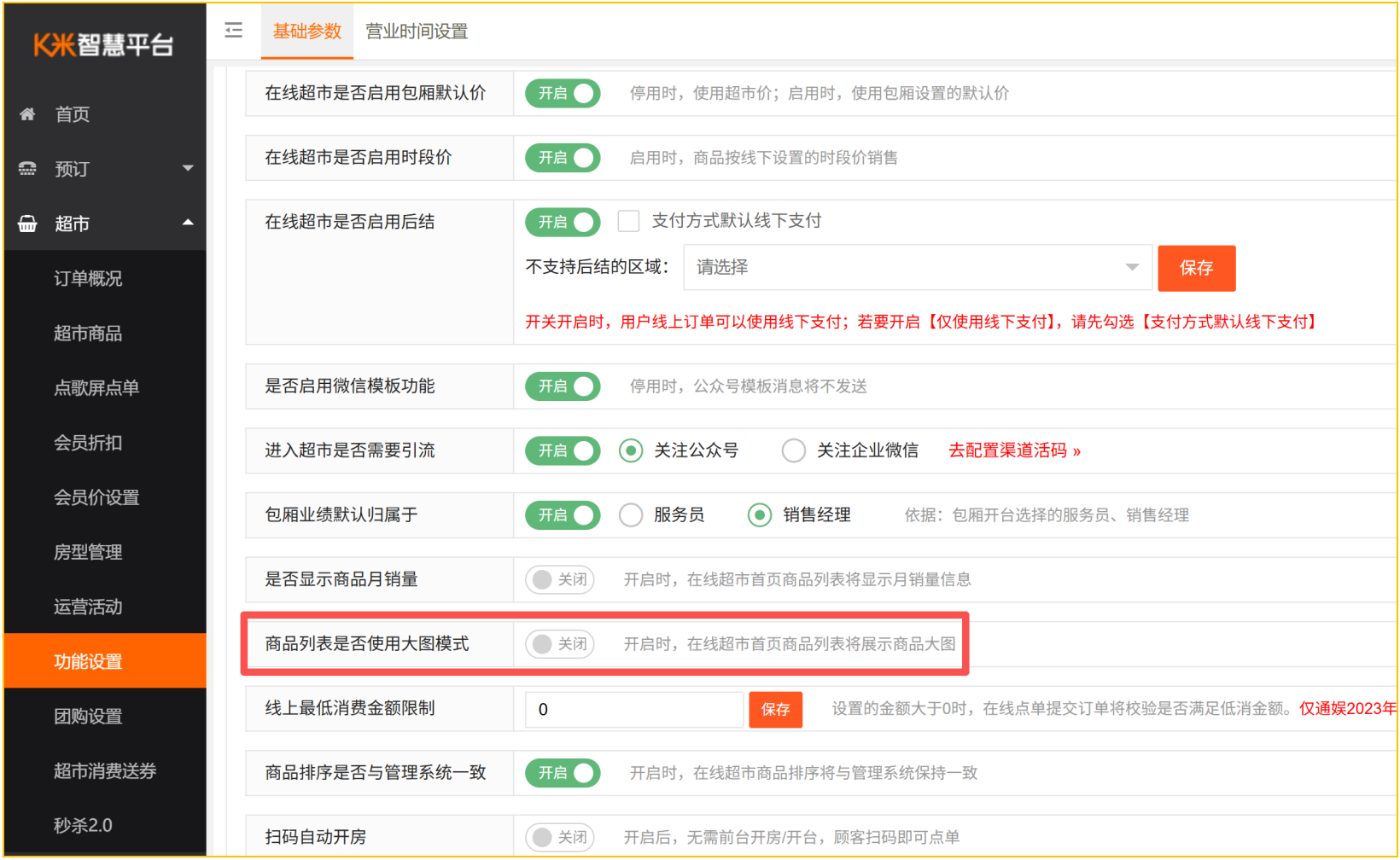Click the 超市 basket icon in sidebar
1400x860 pixels.
[26, 223]
